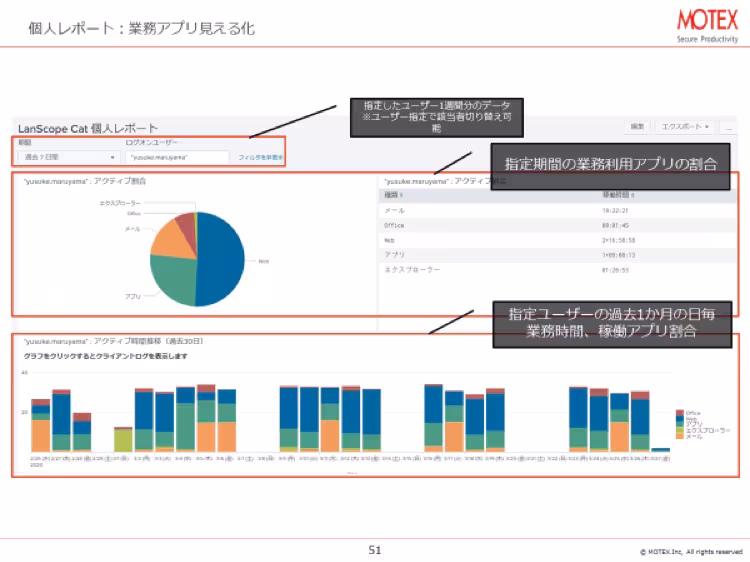
Task: Click the Office legend swatch in bar chart
Action: pyautogui.click(x=679, y=413)
